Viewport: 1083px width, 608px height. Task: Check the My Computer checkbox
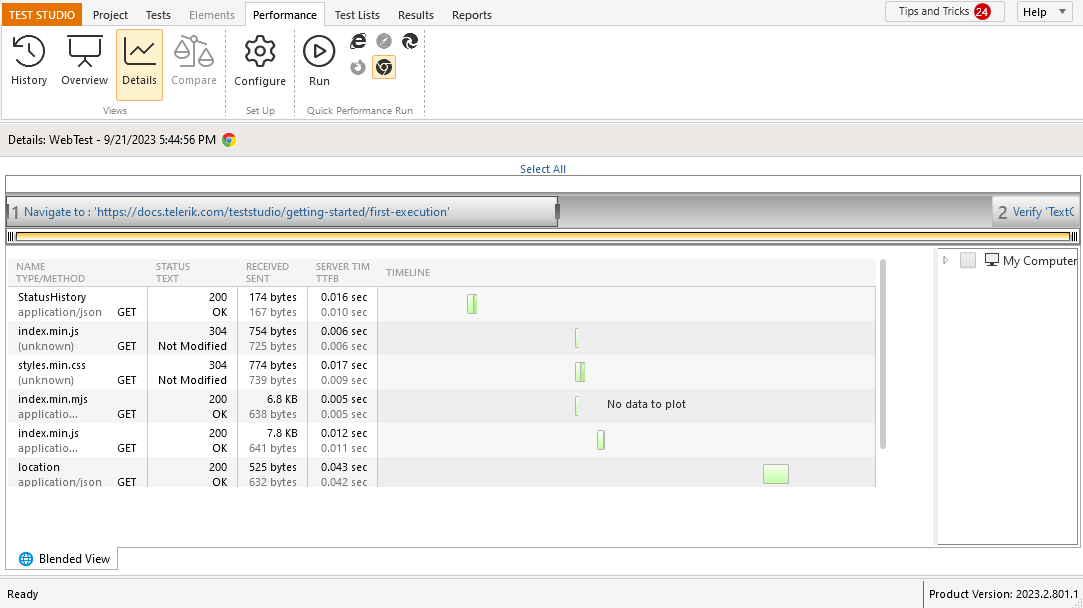point(968,260)
